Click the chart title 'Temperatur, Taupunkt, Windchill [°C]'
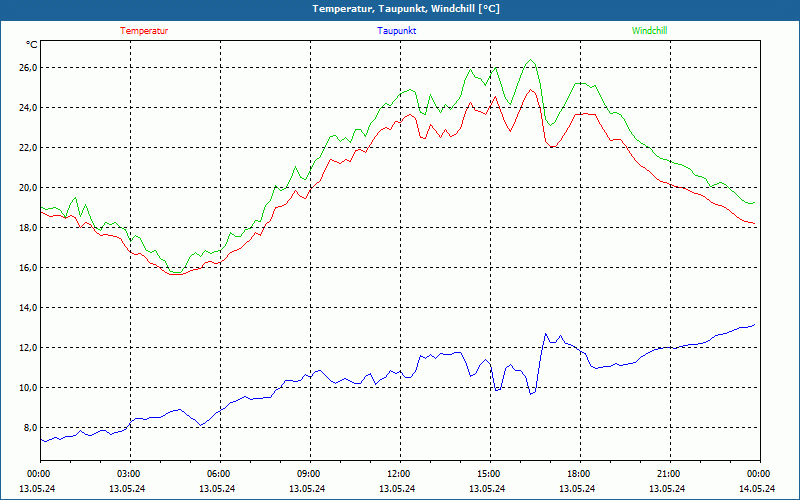 pos(406,9)
